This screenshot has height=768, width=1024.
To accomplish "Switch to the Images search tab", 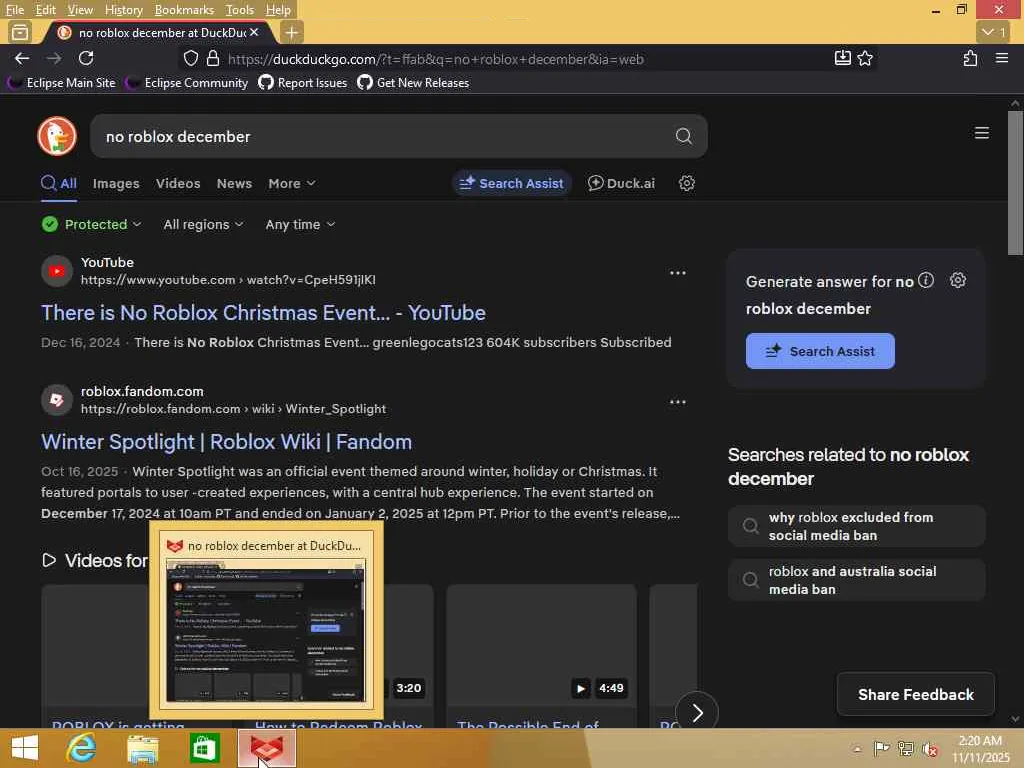I will (x=116, y=184).
